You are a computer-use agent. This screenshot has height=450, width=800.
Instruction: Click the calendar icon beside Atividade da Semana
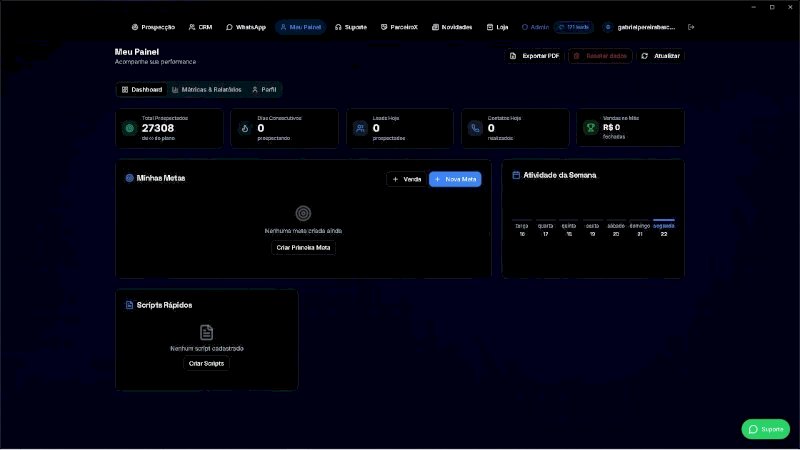click(x=516, y=175)
